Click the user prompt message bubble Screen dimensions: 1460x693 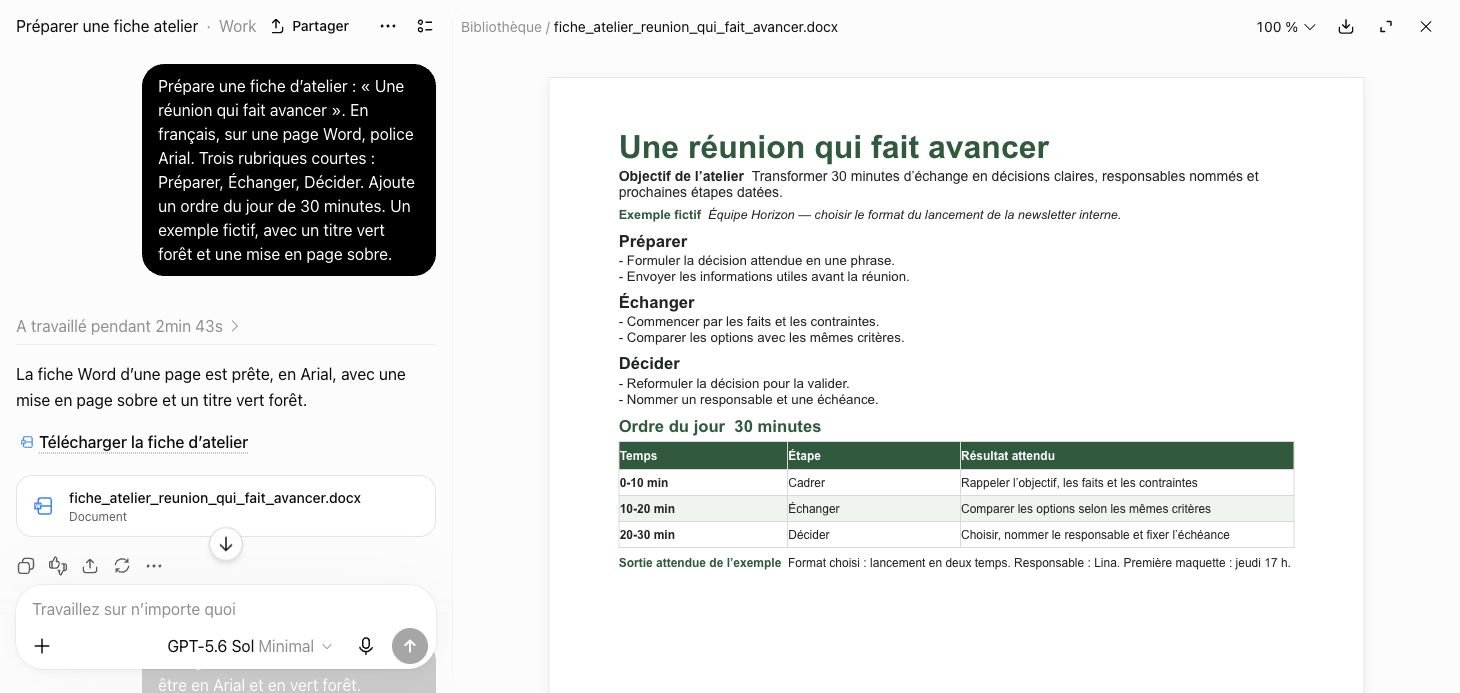click(x=289, y=170)
